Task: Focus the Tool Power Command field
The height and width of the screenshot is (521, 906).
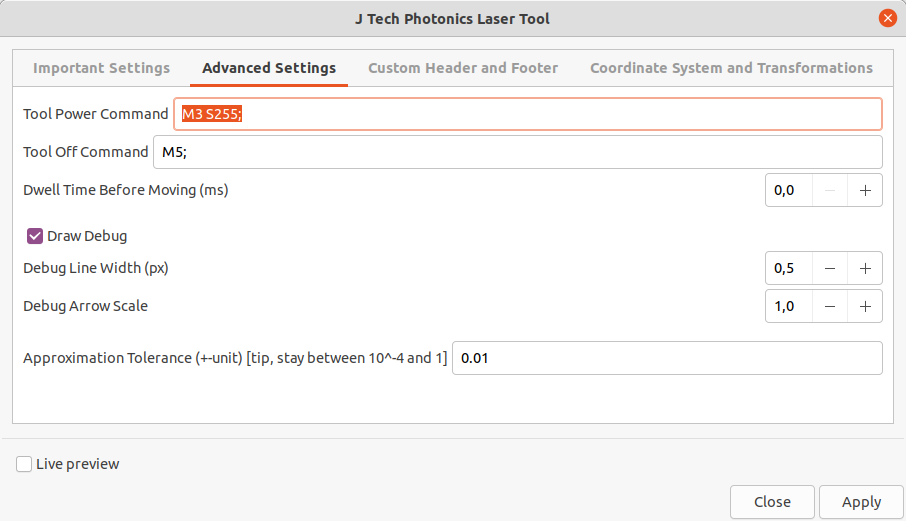Action: click(x=528, y=114)
